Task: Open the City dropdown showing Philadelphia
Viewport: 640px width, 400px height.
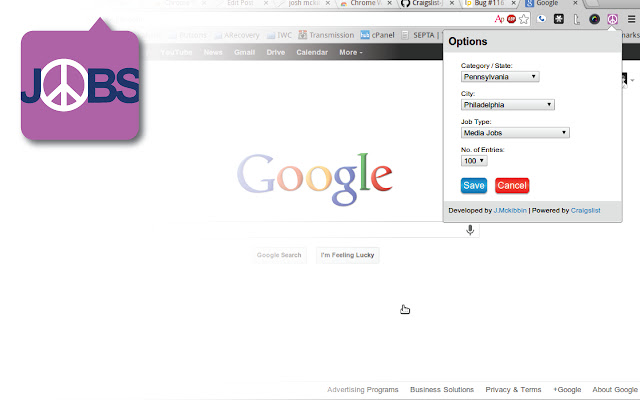Action: click(508, 105)
